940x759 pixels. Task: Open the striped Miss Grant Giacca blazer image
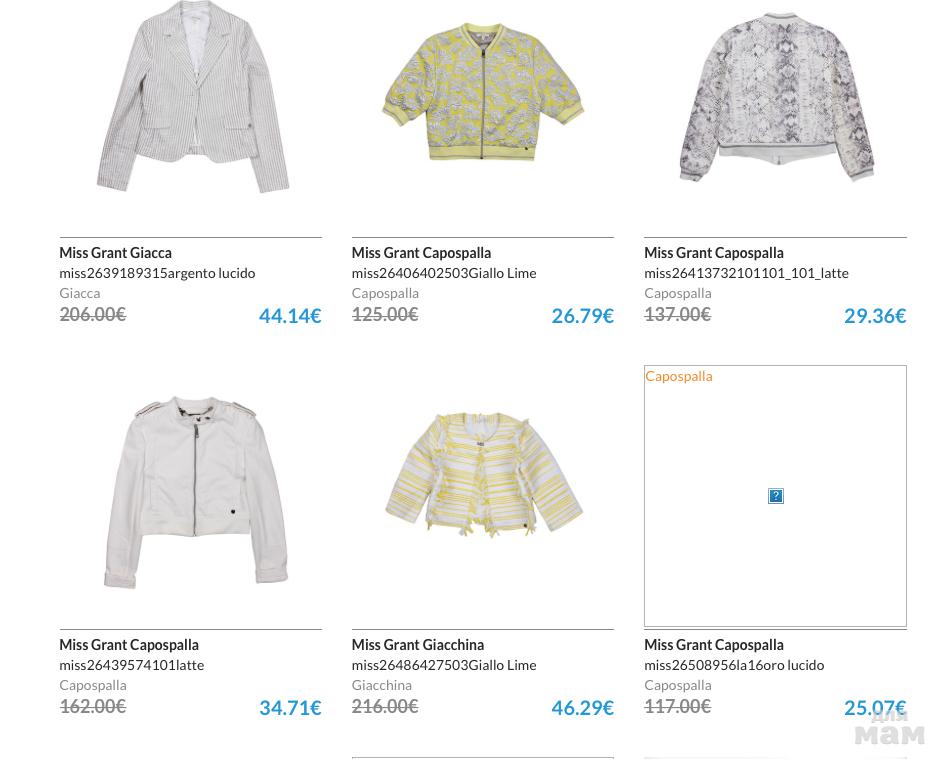point(192,100)
